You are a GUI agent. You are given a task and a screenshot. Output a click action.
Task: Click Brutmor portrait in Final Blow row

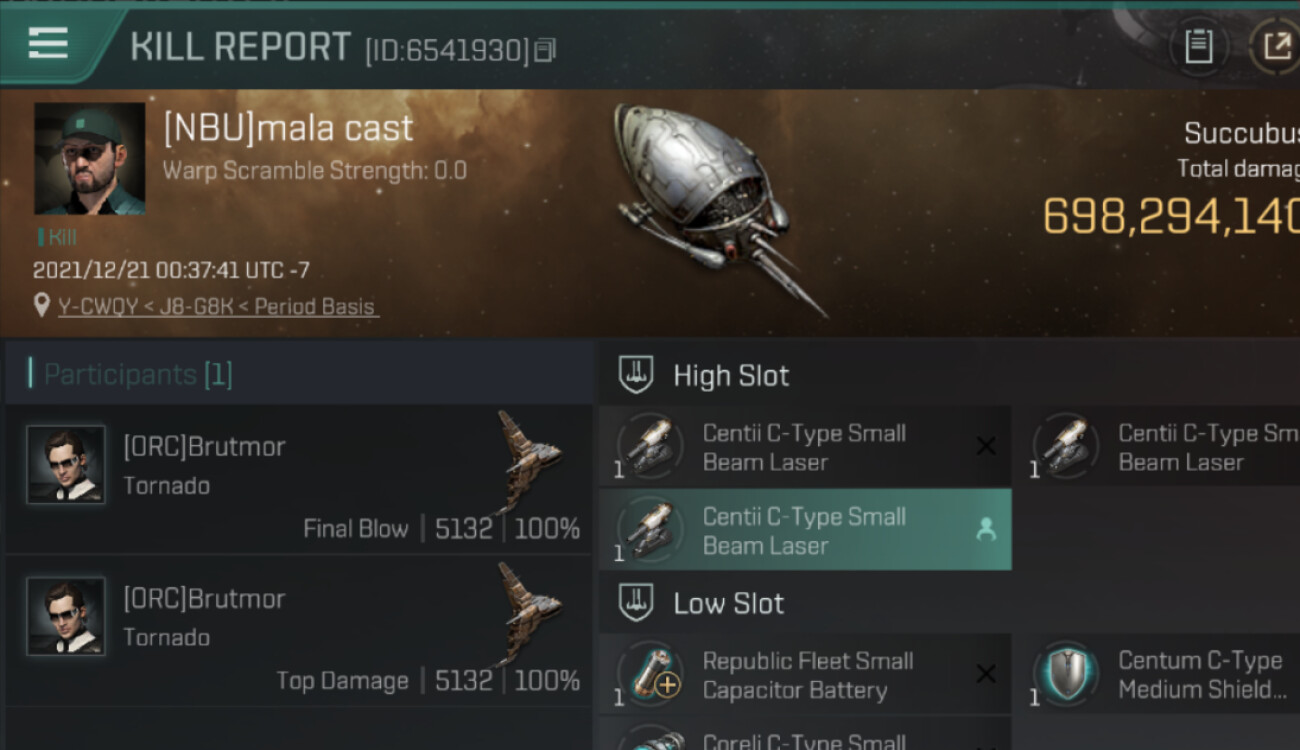tap(66, 464)
